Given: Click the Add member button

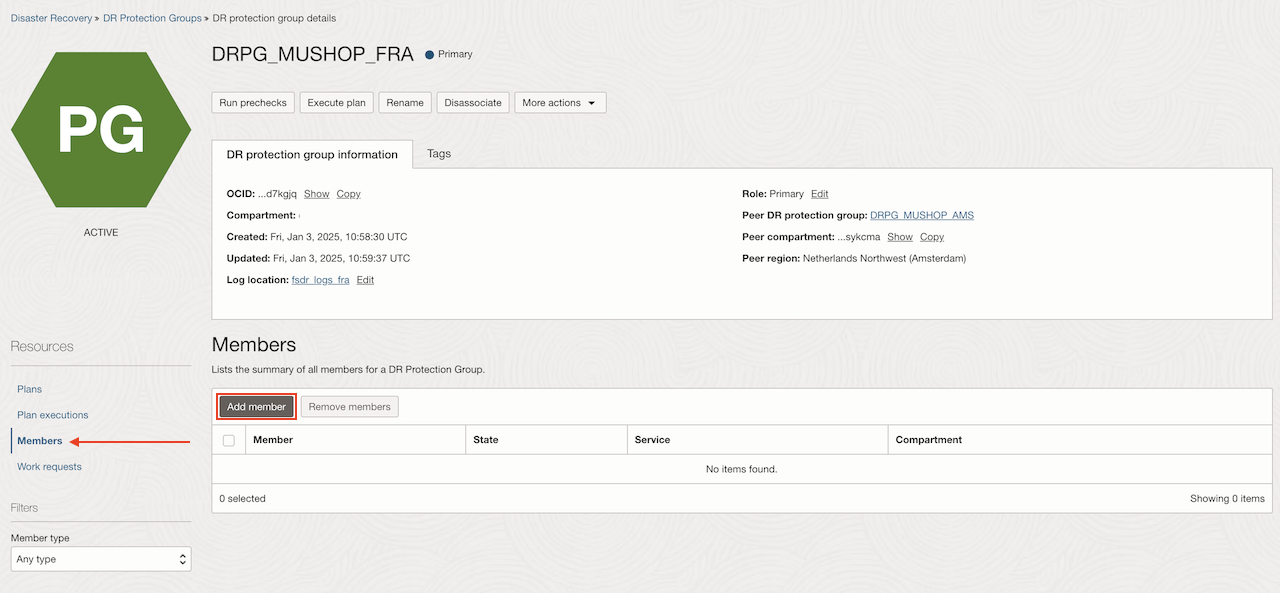Looking at the screenshot, I should tap(256, 407).
